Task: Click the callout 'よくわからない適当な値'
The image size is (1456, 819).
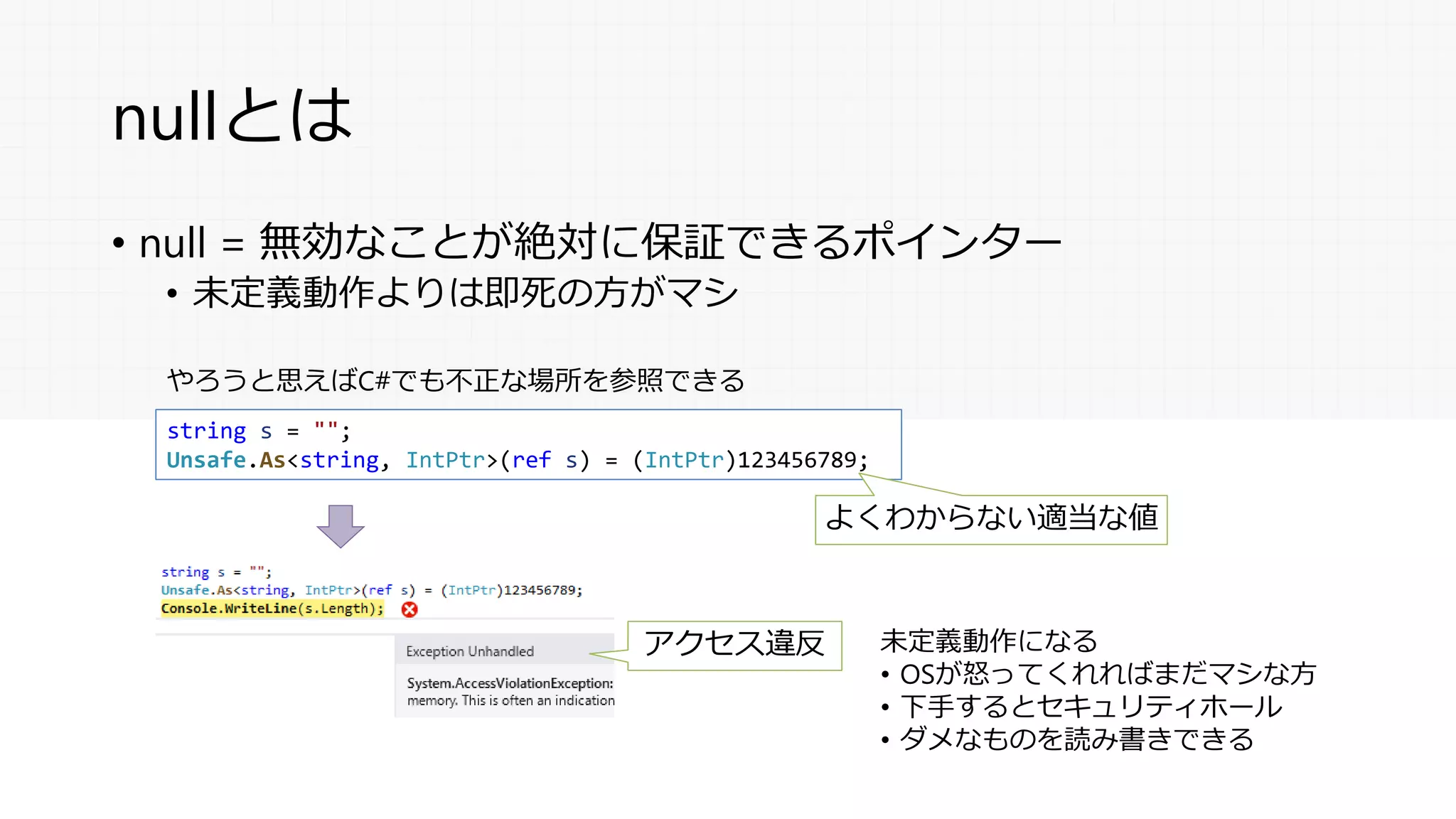Action: click(991, 518)
